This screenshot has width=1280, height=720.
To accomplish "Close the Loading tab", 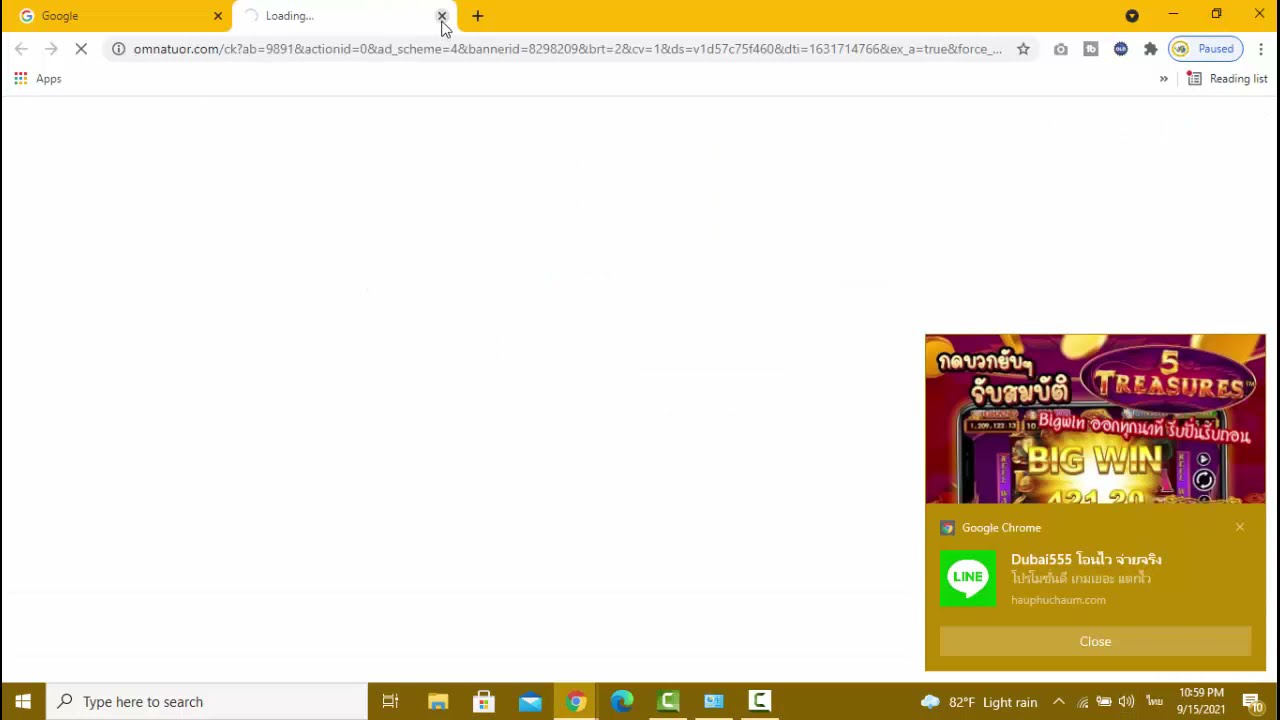I will tap(442, 16).
